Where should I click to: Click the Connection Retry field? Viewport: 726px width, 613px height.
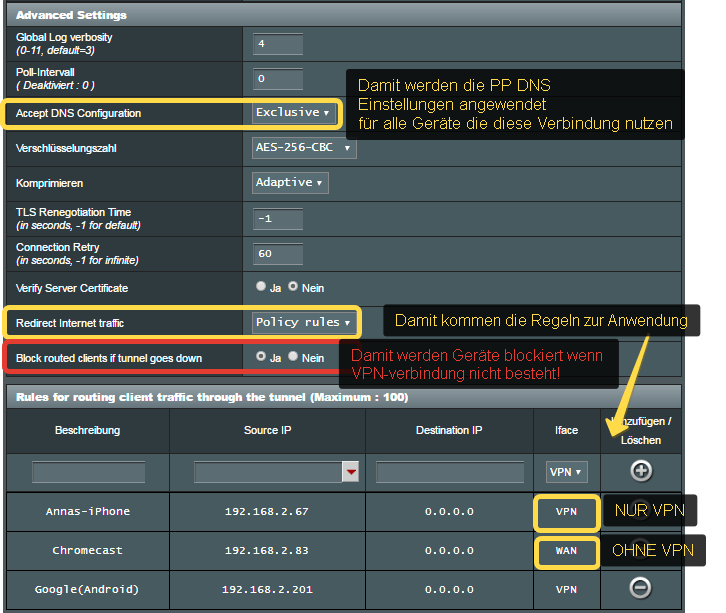click(x=278, y=254)
